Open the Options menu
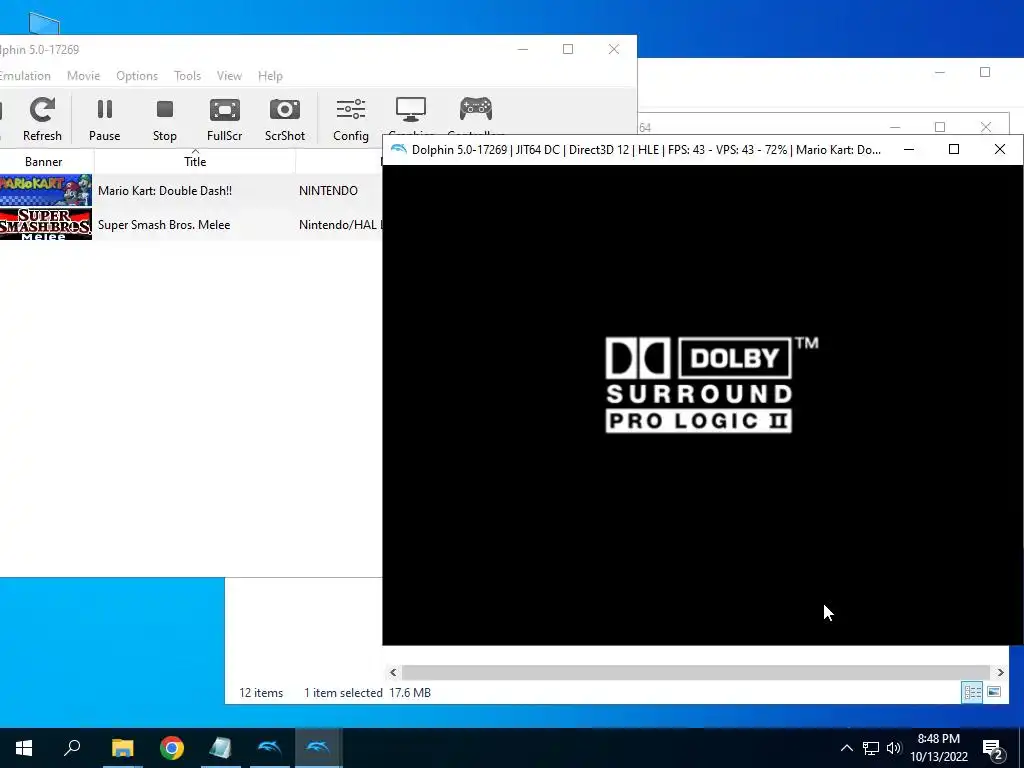This screenshot has width=1024, height=768. tap(137, 76)
